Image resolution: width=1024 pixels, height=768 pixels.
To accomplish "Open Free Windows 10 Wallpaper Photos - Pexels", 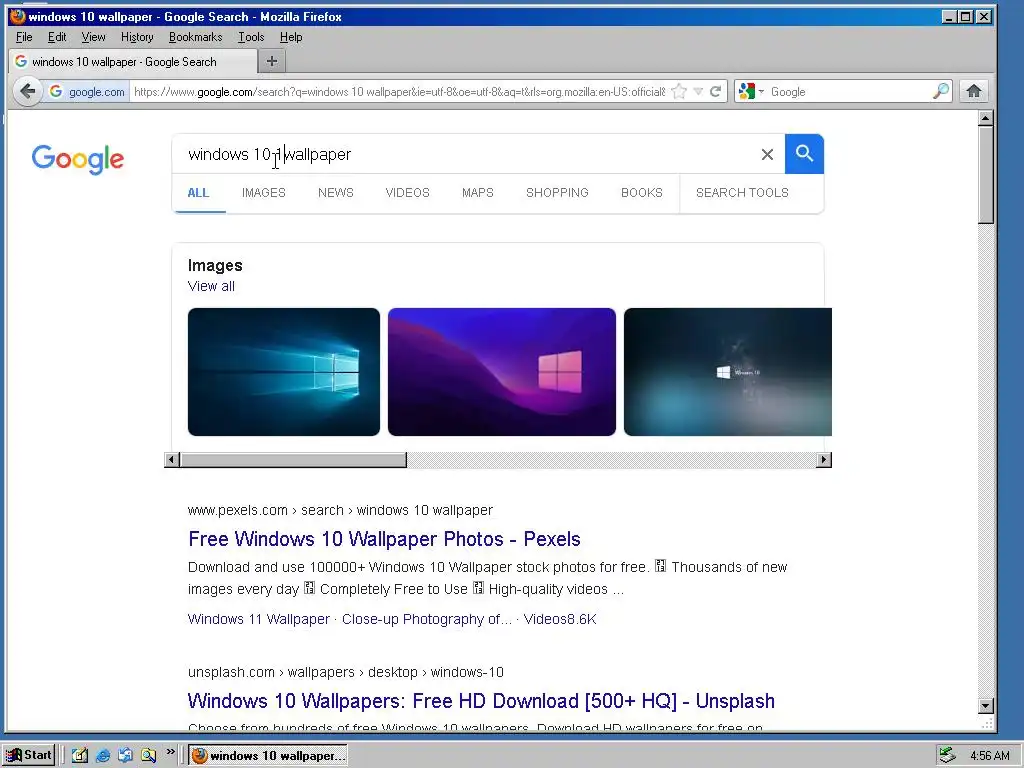I will 384,539.
